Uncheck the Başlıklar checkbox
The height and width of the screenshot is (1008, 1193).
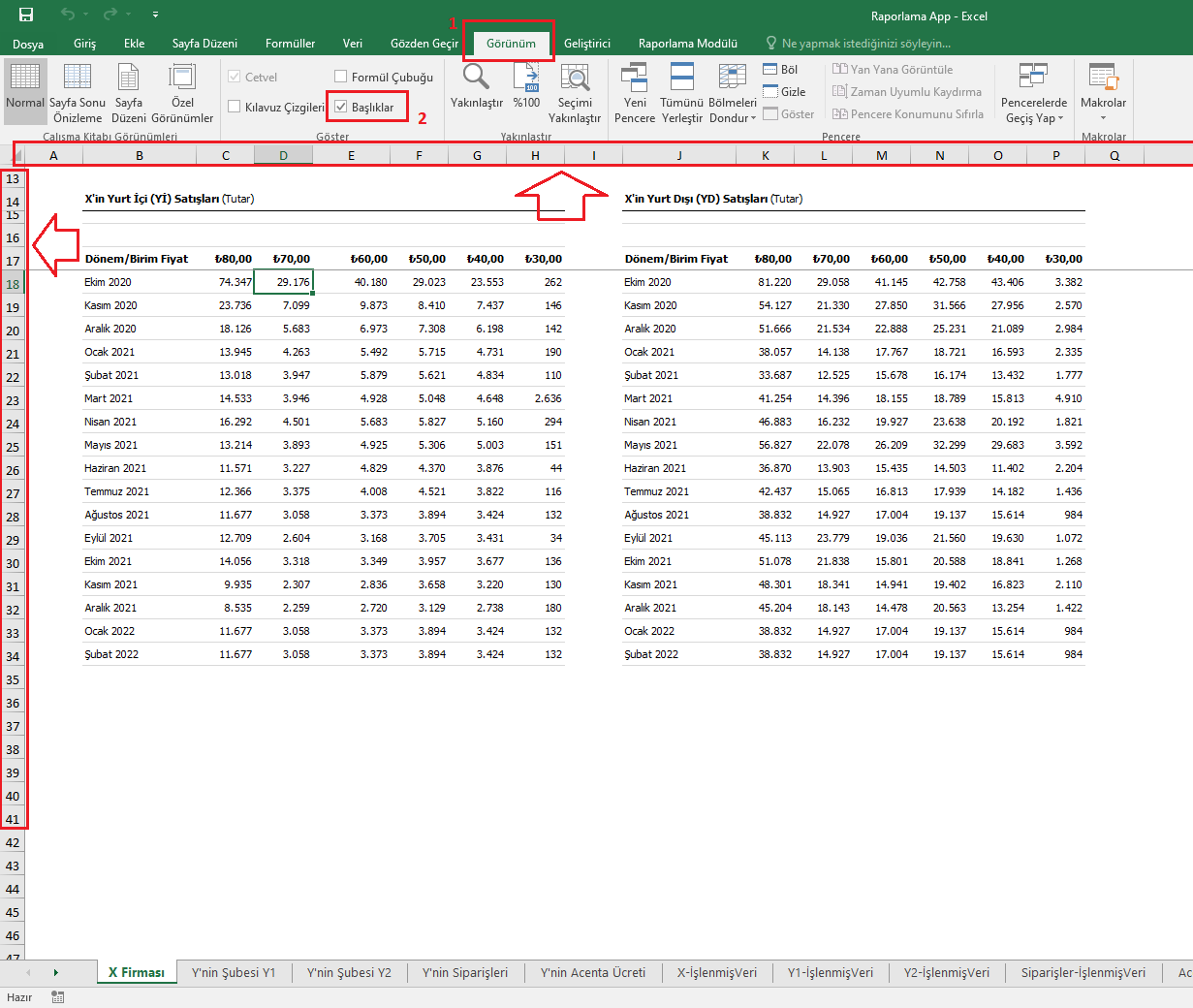(341, 107)
